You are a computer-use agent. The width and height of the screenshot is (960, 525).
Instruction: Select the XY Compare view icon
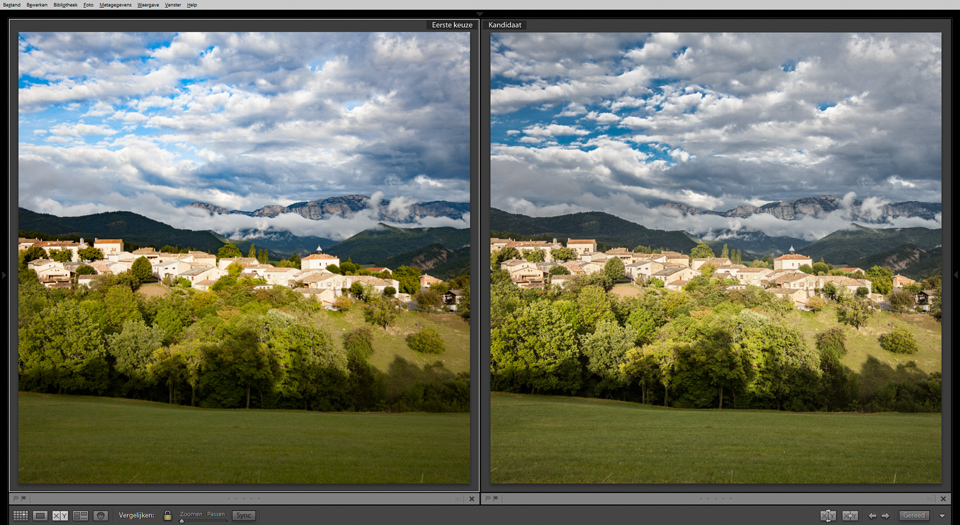60,515
